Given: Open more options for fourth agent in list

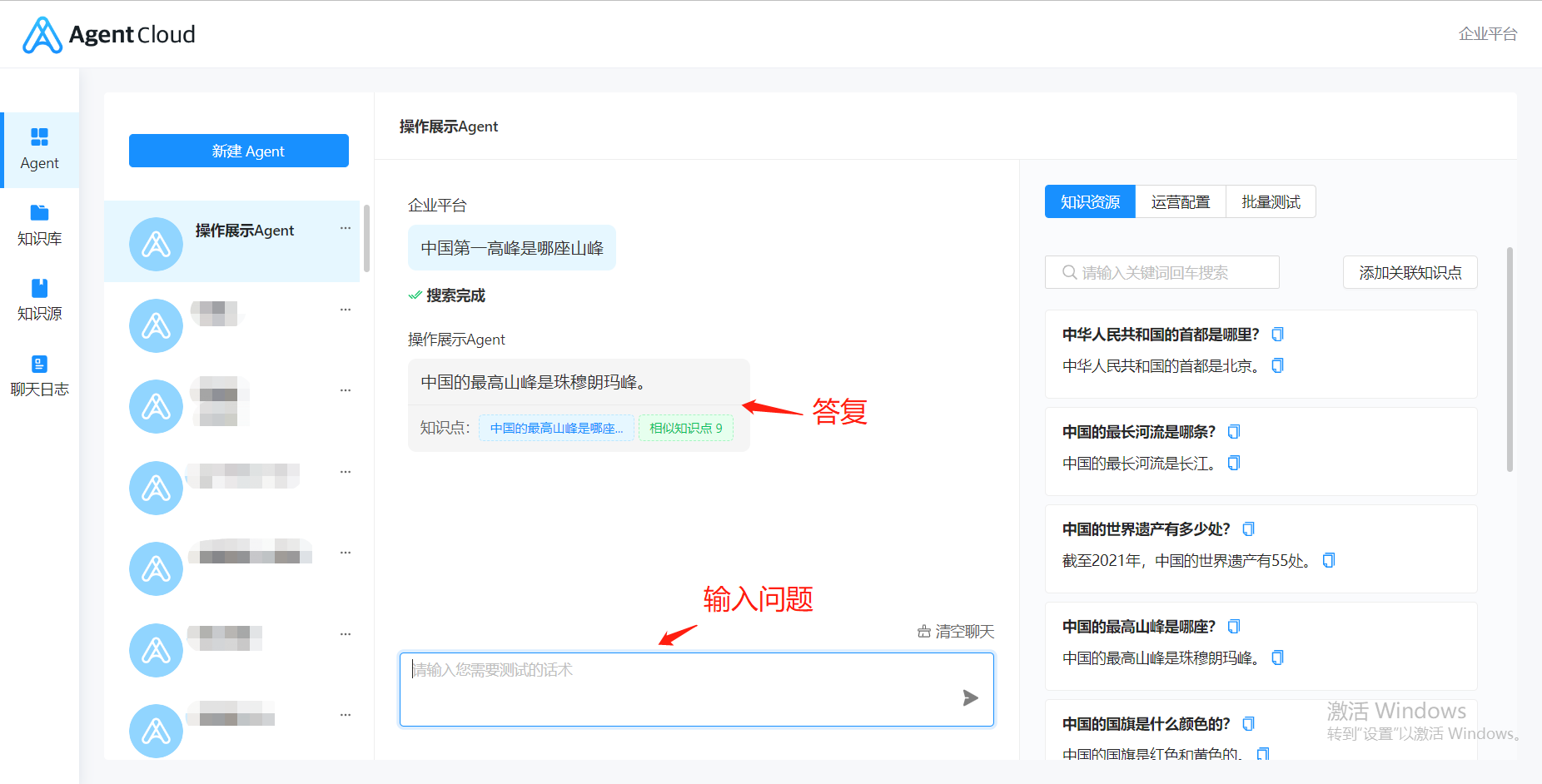Looking at the screenshot, I should (346, 472).
